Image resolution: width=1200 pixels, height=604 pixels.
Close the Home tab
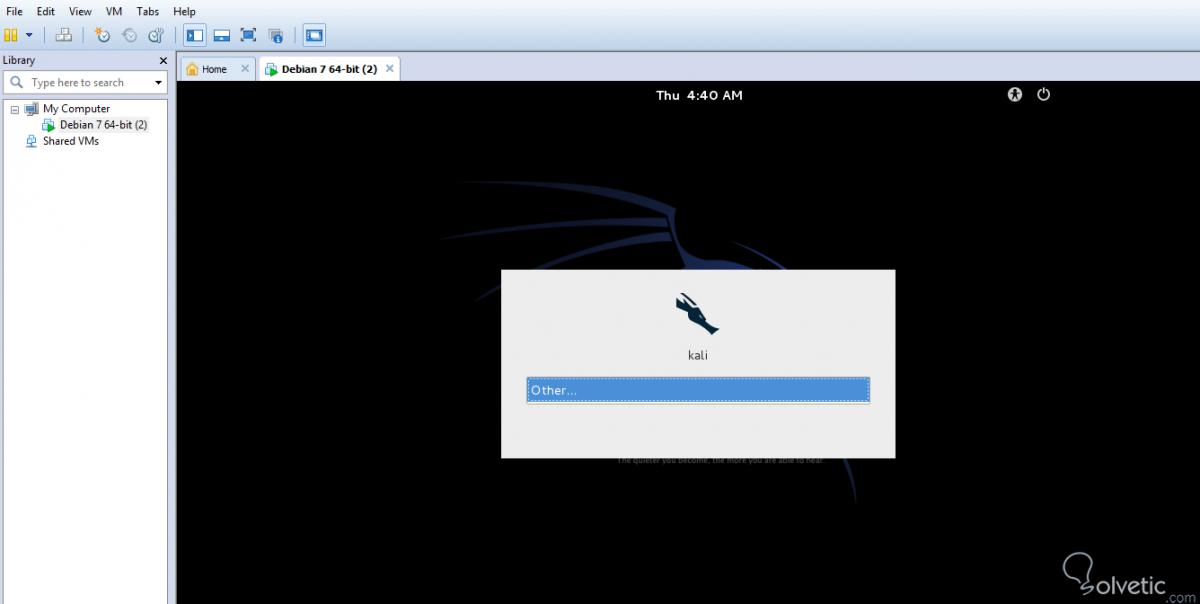click(x=245, y=69)
